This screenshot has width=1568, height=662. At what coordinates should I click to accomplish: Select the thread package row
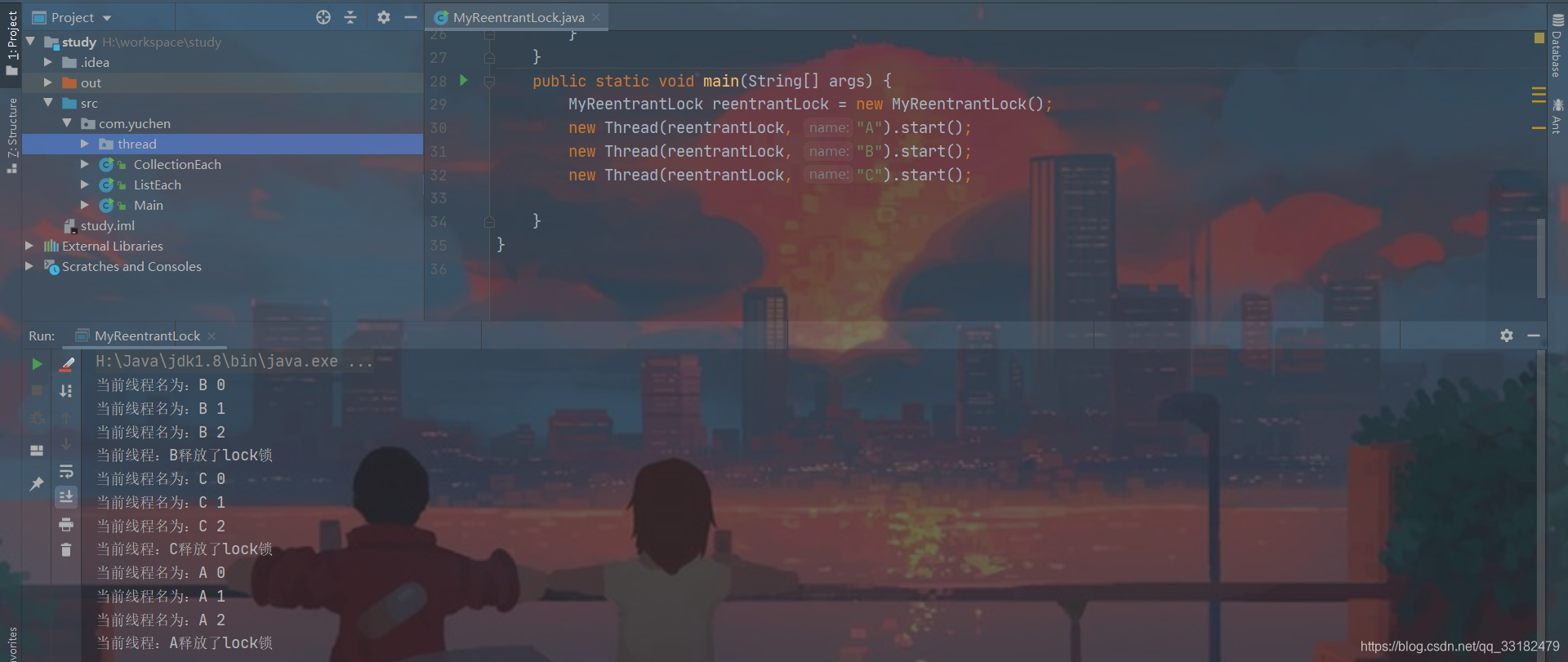(x=222, y=144)
